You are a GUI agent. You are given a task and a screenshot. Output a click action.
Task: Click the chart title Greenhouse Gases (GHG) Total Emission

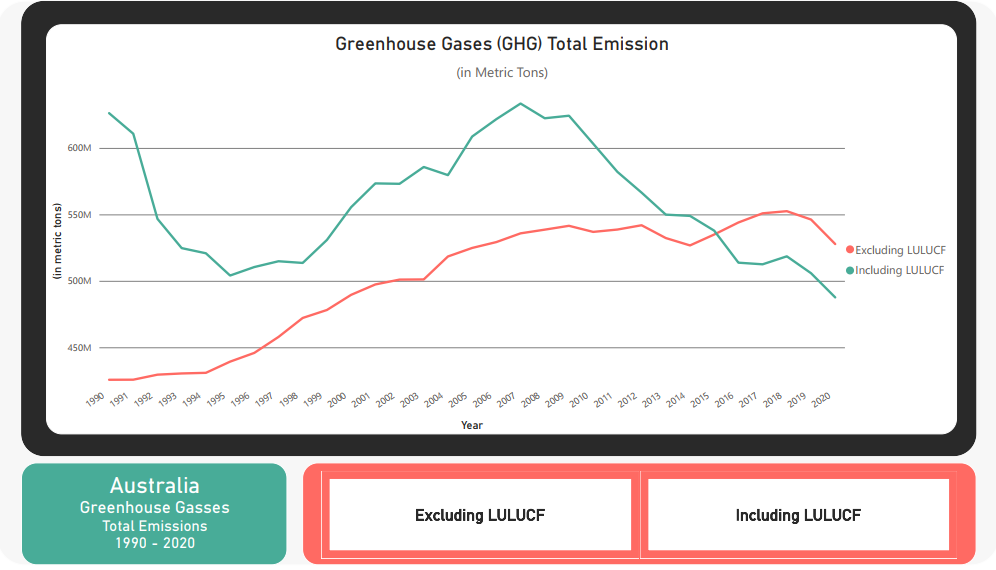(x=502, y=44)
